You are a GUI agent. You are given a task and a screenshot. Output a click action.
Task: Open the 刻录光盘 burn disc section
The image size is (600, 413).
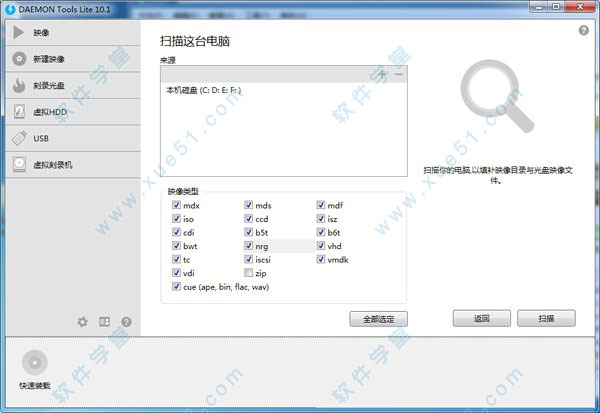pos(73,85)
